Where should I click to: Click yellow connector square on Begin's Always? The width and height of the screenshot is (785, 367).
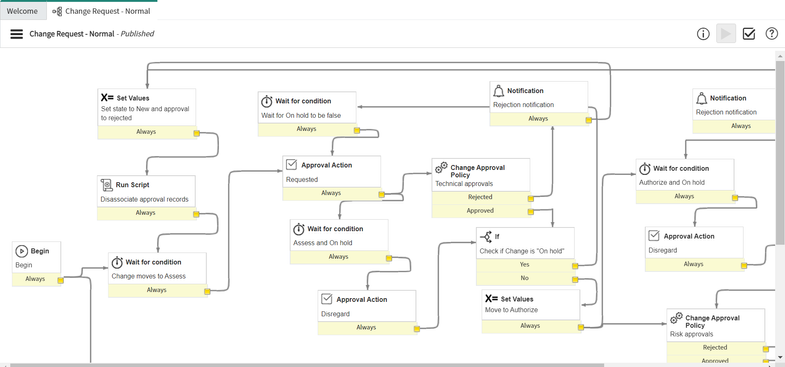(x=61, y=280)
